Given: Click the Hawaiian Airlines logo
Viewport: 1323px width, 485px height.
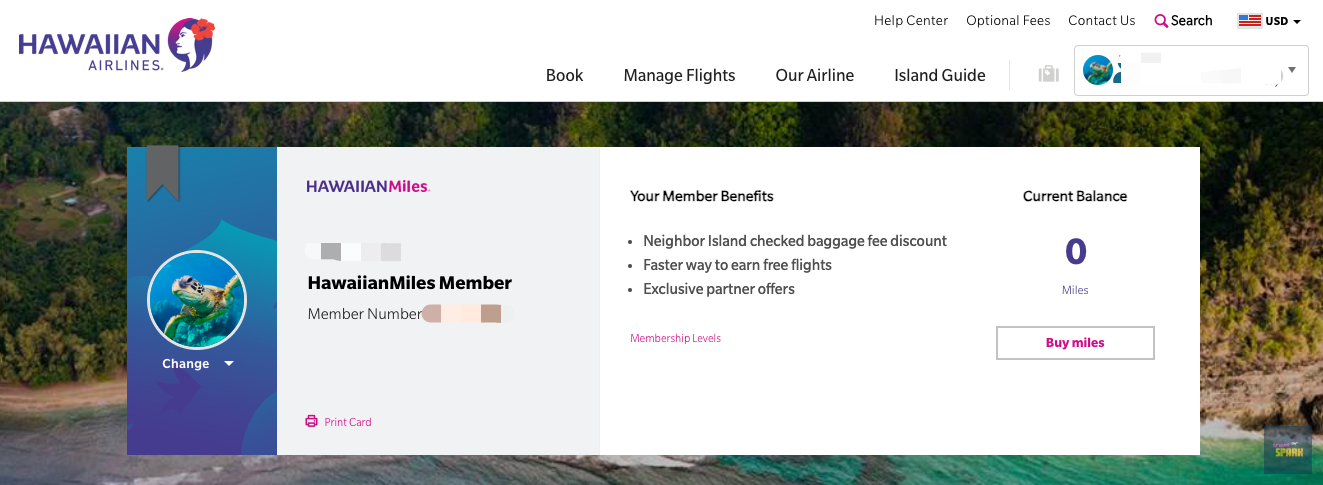Looking at the screenshot, I should click(x=116, y=46).
